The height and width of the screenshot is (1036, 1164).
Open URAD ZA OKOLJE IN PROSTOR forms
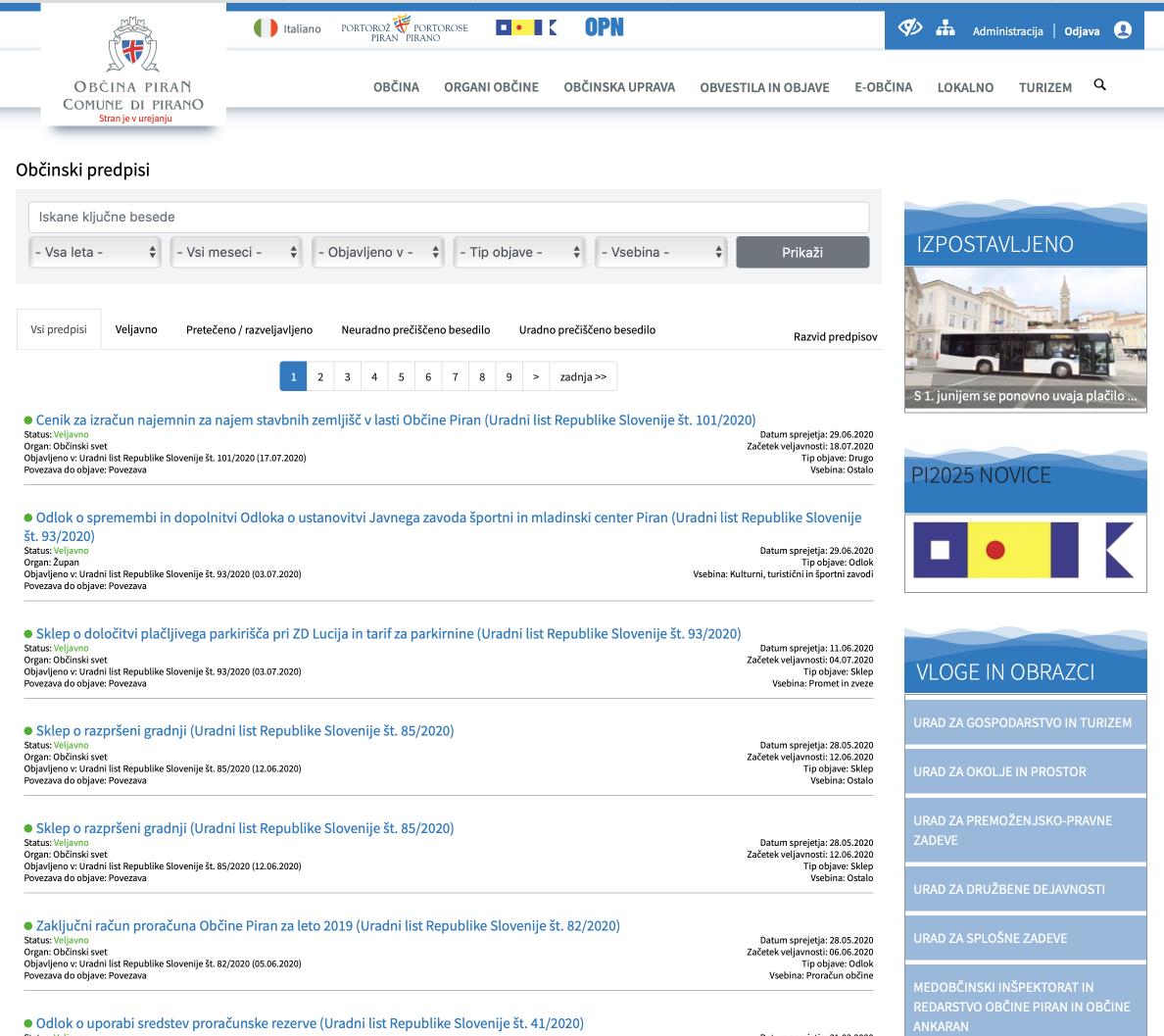pos(1025,771)
